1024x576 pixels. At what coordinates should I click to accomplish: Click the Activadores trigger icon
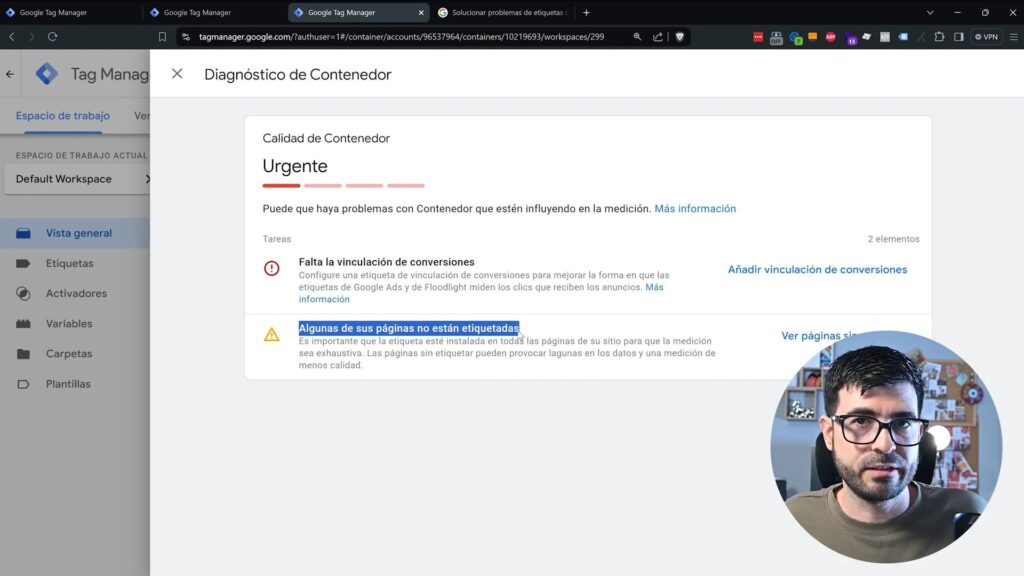pyautogui.click(x=23, y=293)
